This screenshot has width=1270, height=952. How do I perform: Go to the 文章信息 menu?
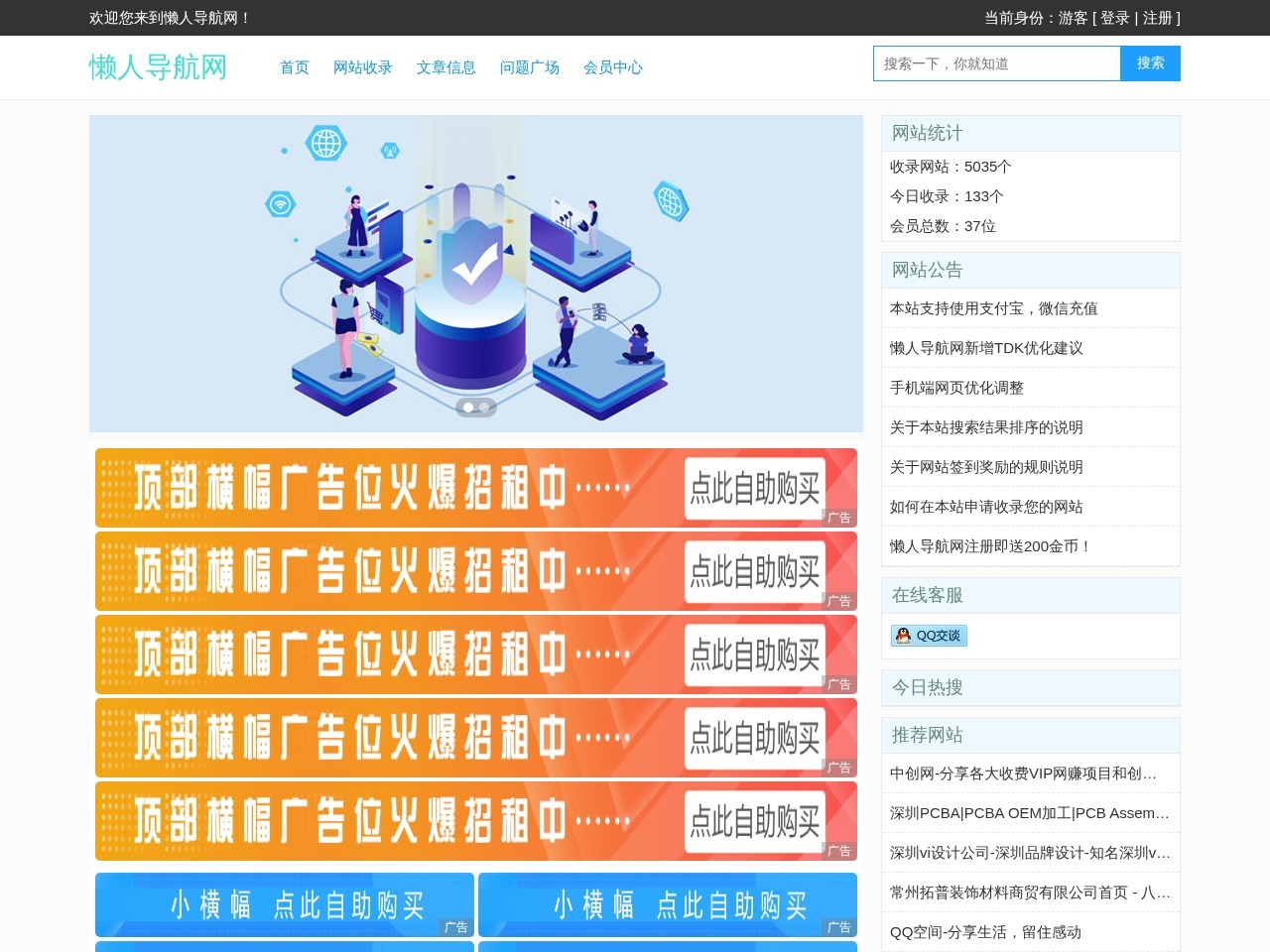446,67
